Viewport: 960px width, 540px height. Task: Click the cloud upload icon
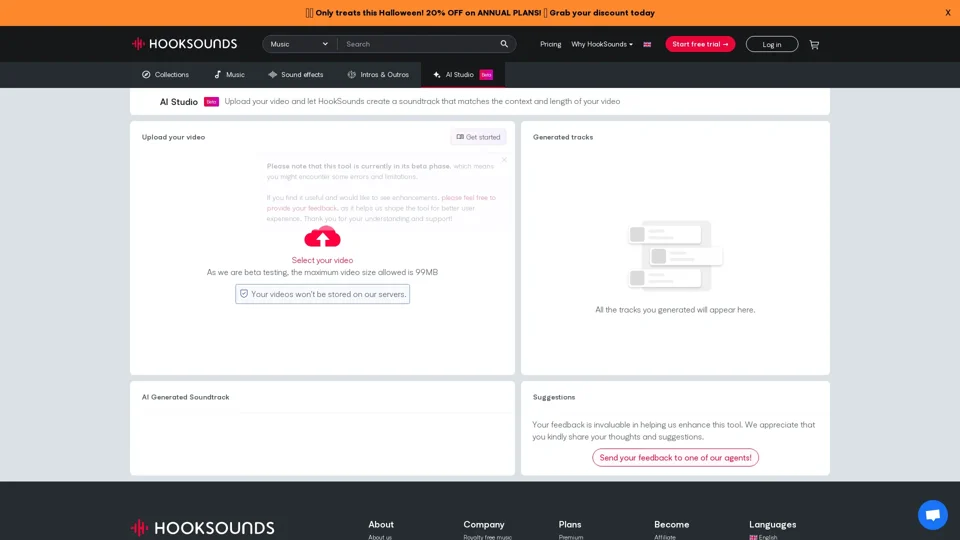(322, 237)
